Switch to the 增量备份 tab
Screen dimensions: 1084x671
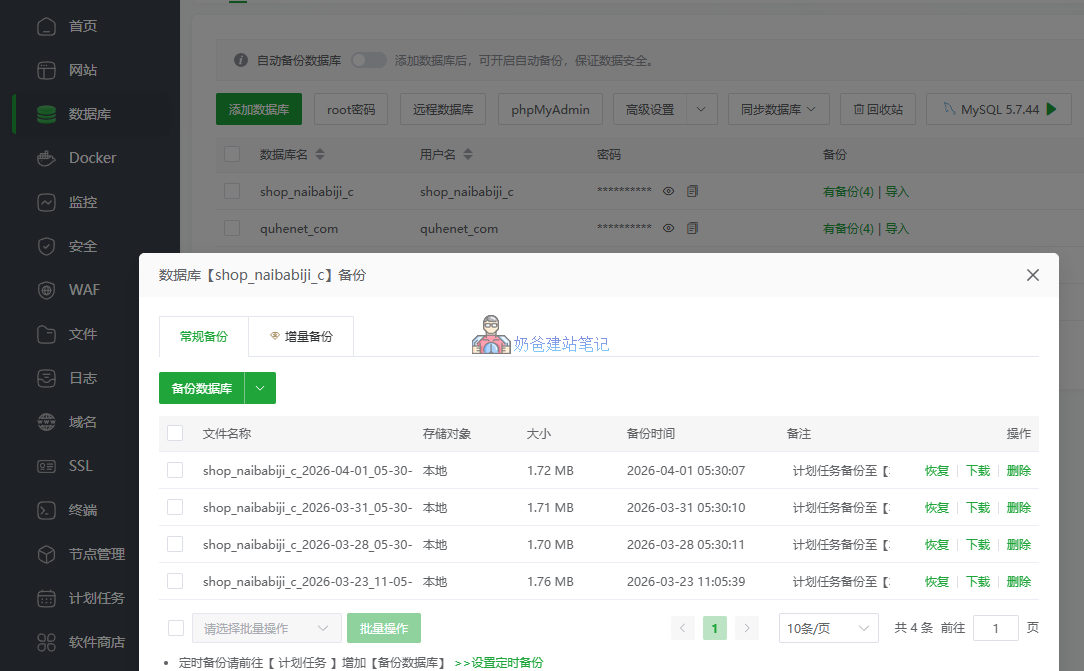(312, 336)
